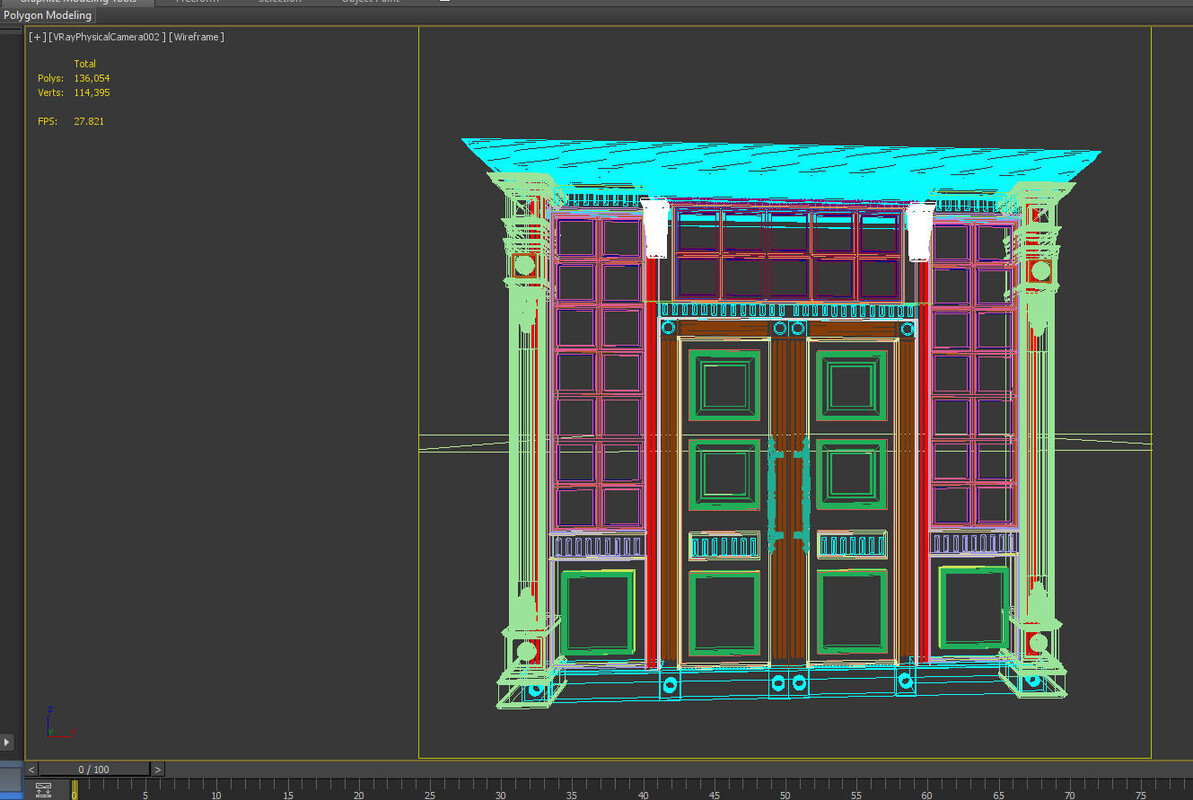The width and height of the screenshot is (1193, 800).
Task: Open the Selection ribbon tab
Action: point(280,2)
